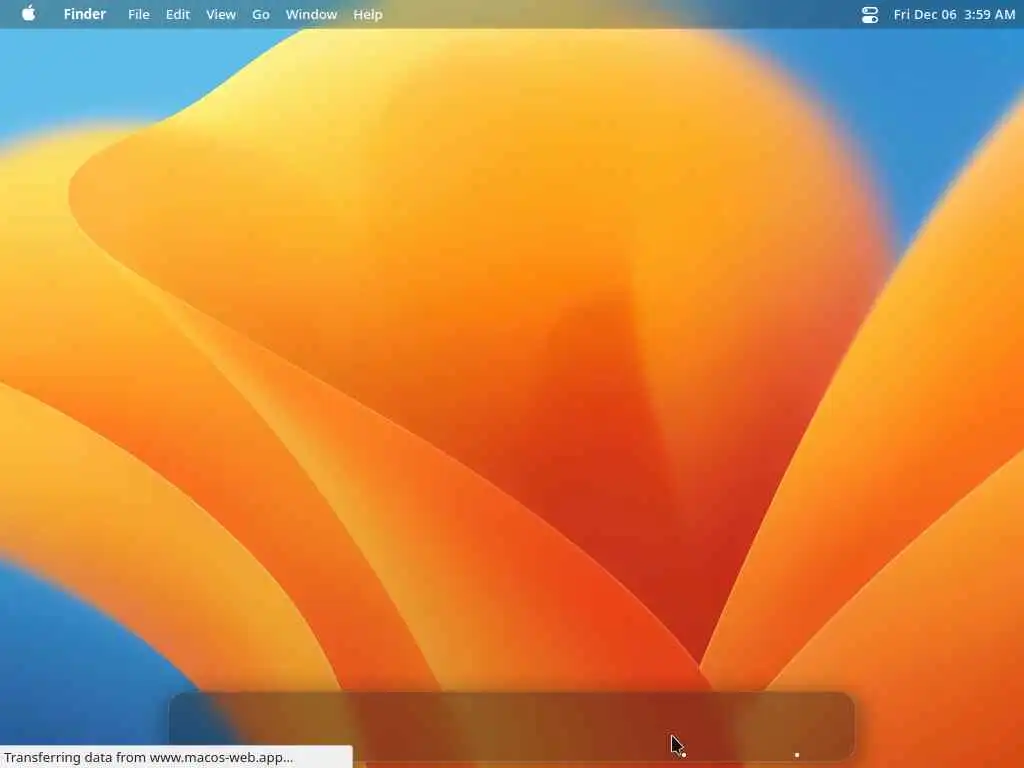Image resolution: width=1024 pixels, height=768 pixels.
Task: Open the Help menu
Action: click(368, 14)
